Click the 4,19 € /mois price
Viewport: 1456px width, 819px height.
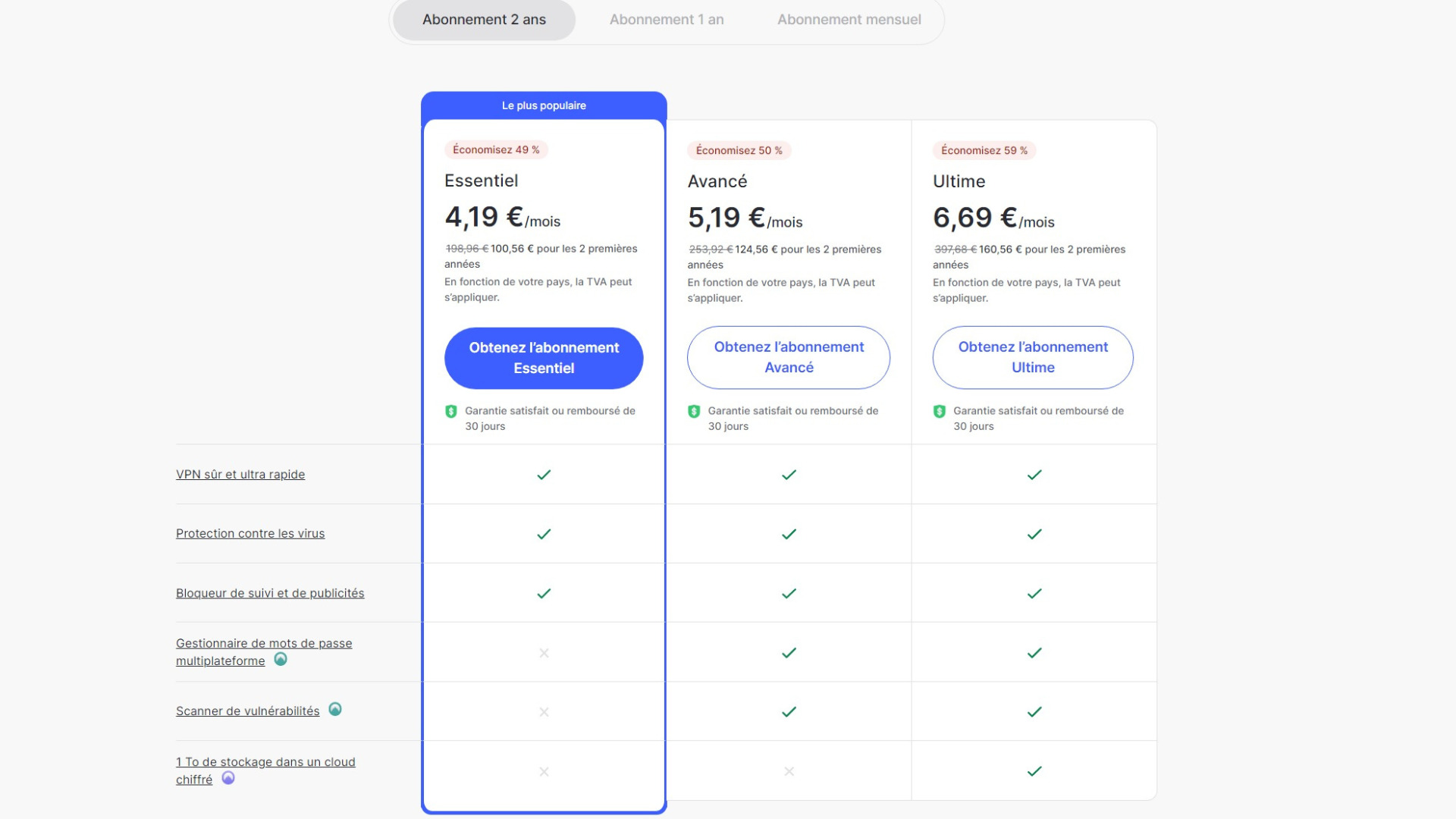click(502, 217)
